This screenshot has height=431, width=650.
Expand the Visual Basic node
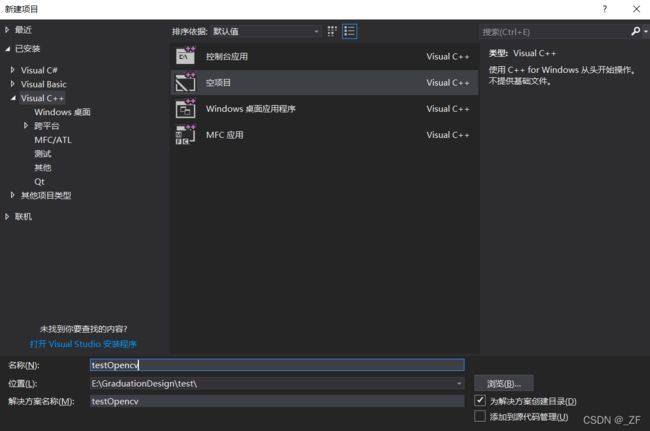click(x=12, y=84)
